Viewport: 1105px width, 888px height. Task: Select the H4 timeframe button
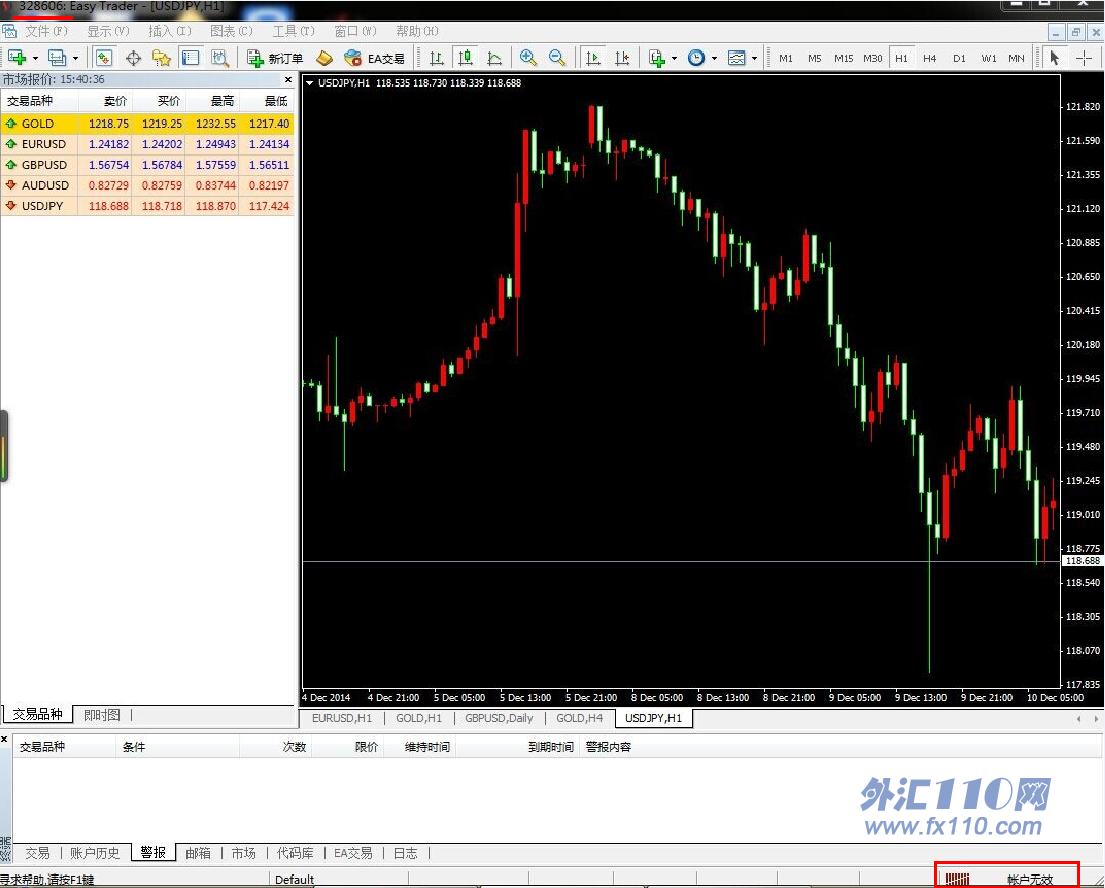[930, 58]
